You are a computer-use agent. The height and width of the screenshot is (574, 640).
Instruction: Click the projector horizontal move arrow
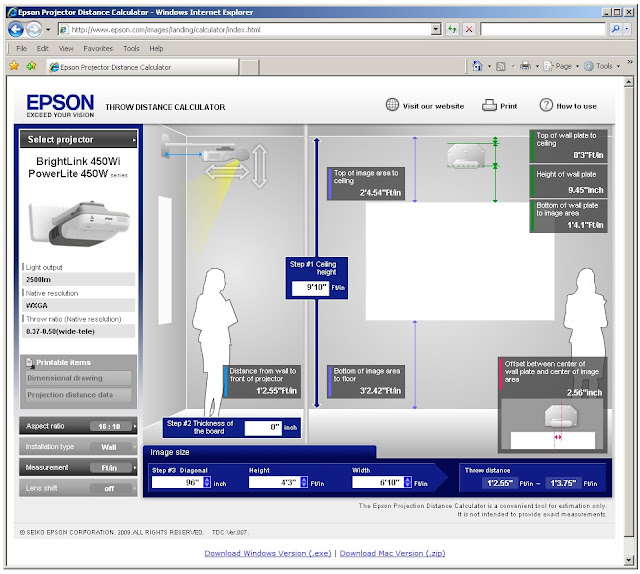coord(227,171)
